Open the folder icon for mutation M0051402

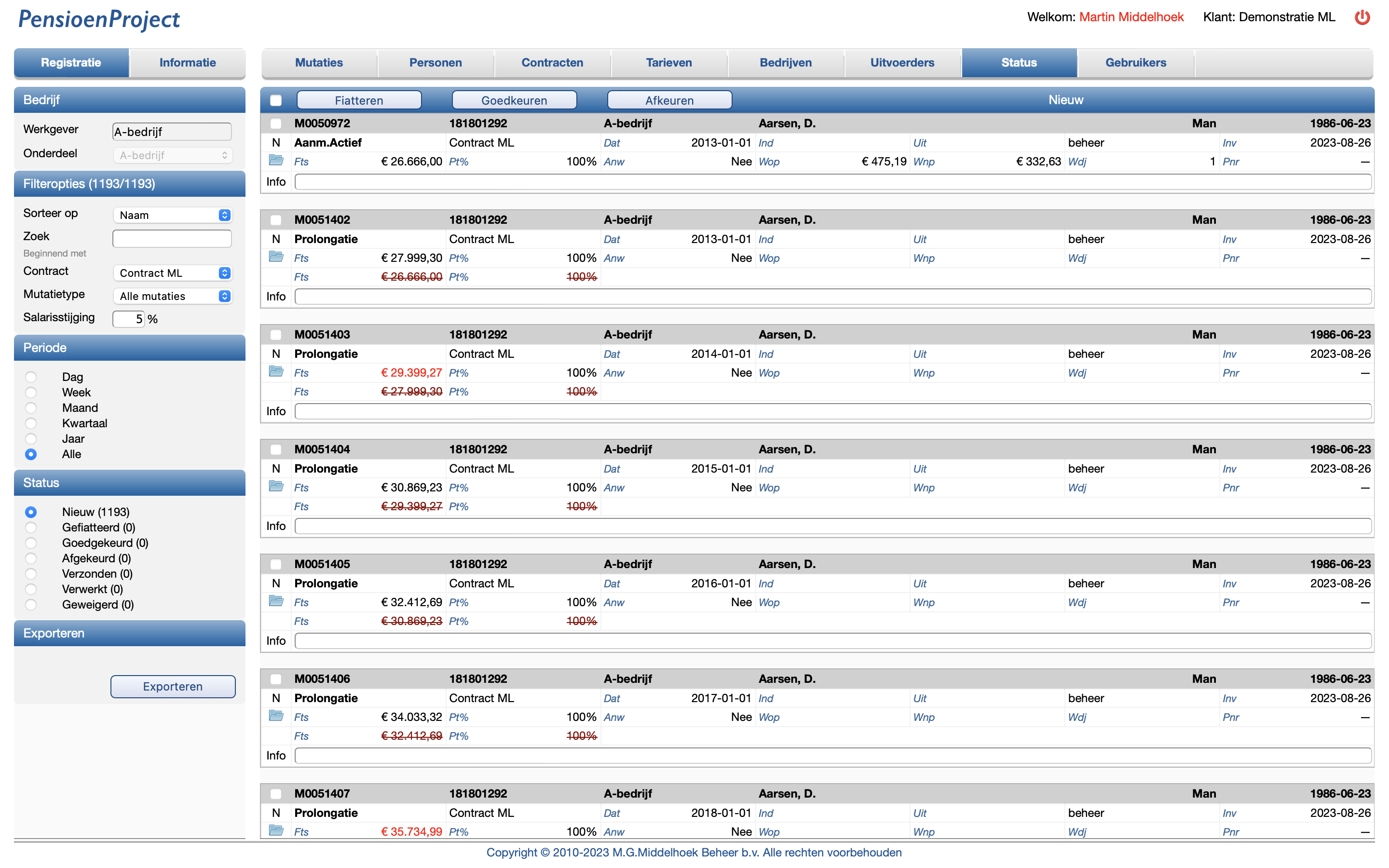(x=276, y=258)
